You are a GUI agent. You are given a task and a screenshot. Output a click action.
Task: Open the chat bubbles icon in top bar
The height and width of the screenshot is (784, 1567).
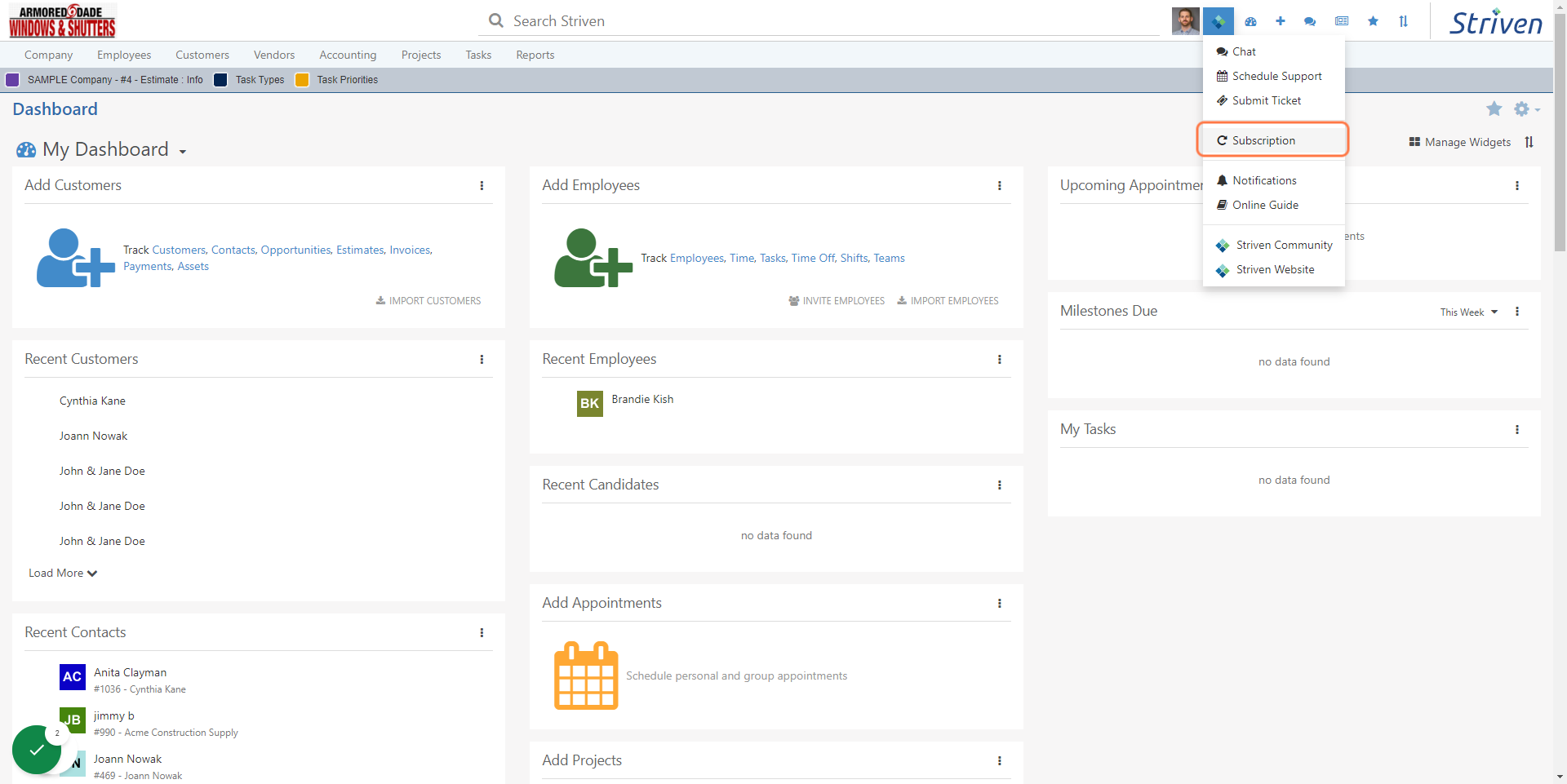pyautogui.click(x=1310, y=22)
